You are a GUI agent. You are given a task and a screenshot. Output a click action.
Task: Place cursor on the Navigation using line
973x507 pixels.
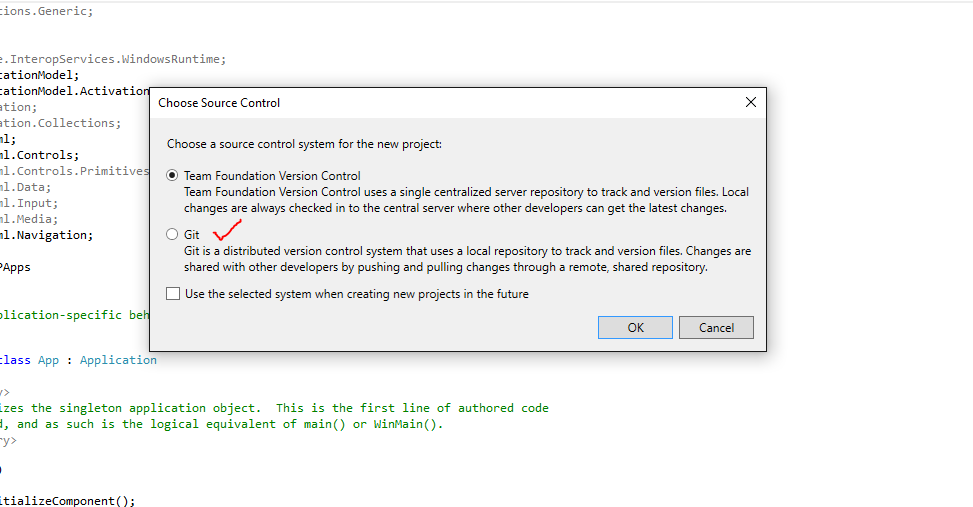point(60,235)
